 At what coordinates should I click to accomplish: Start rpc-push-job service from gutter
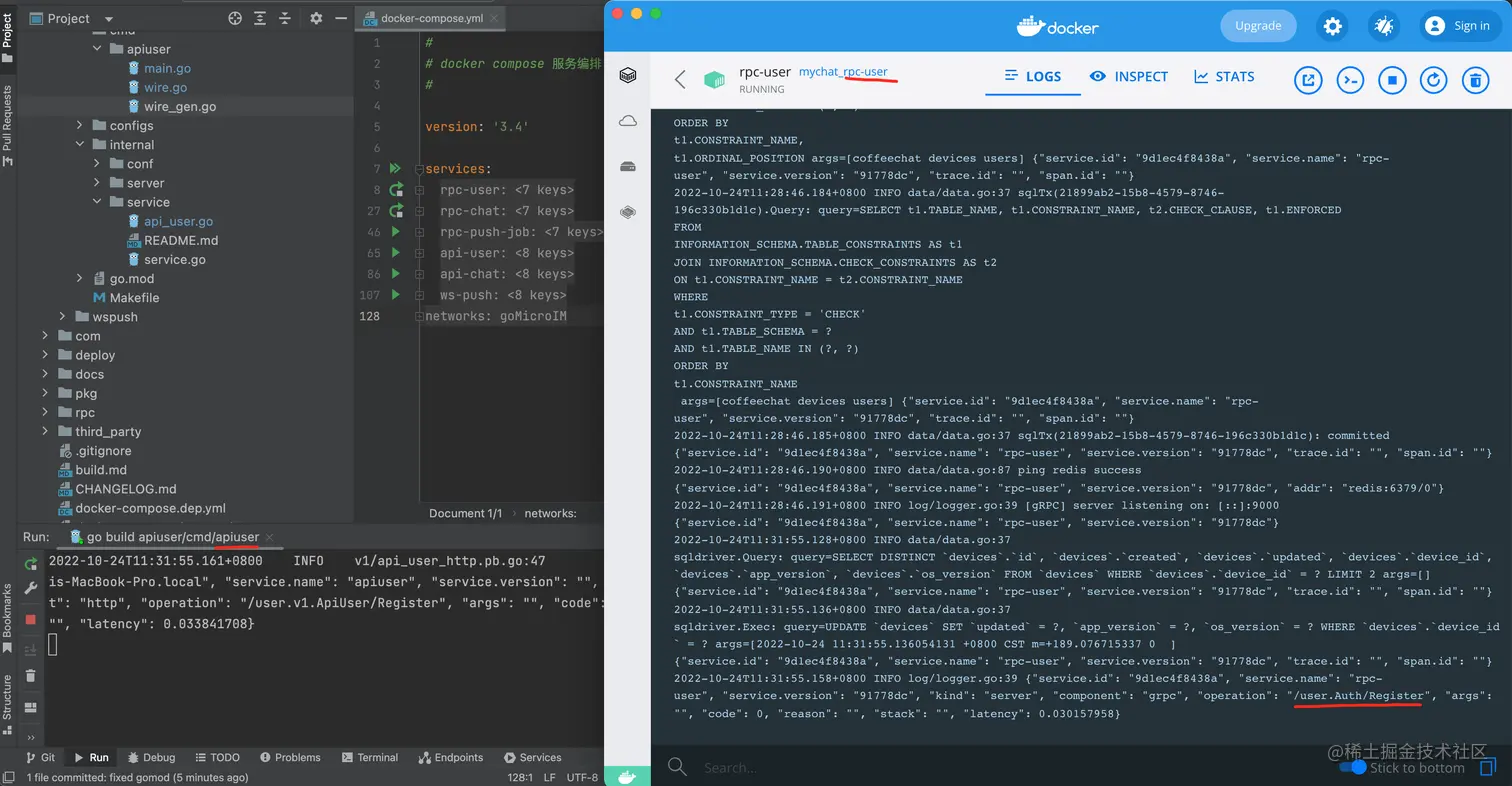pos(396,232)
